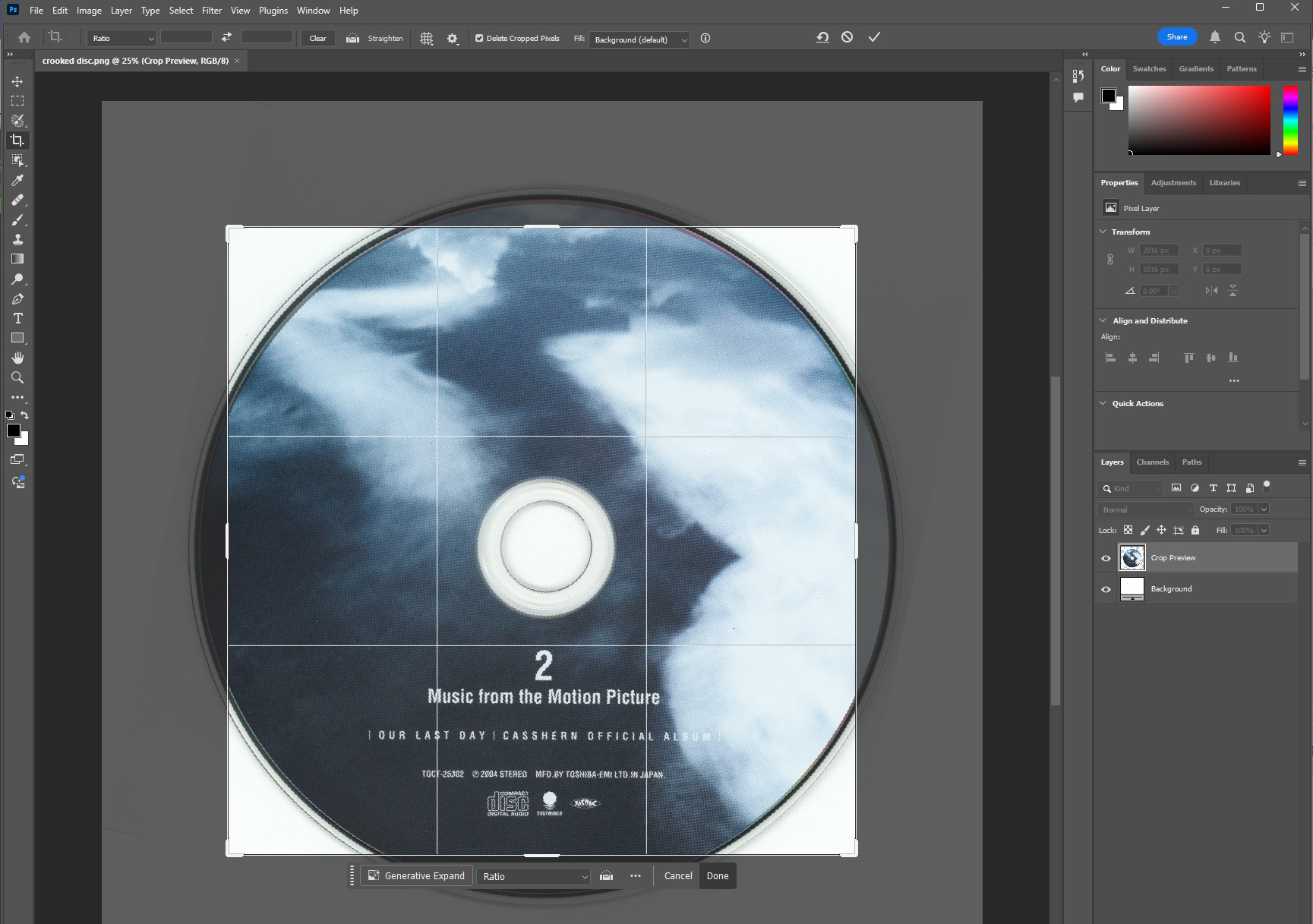Click the vertical hue spectrum strip

click(1290, 120)
